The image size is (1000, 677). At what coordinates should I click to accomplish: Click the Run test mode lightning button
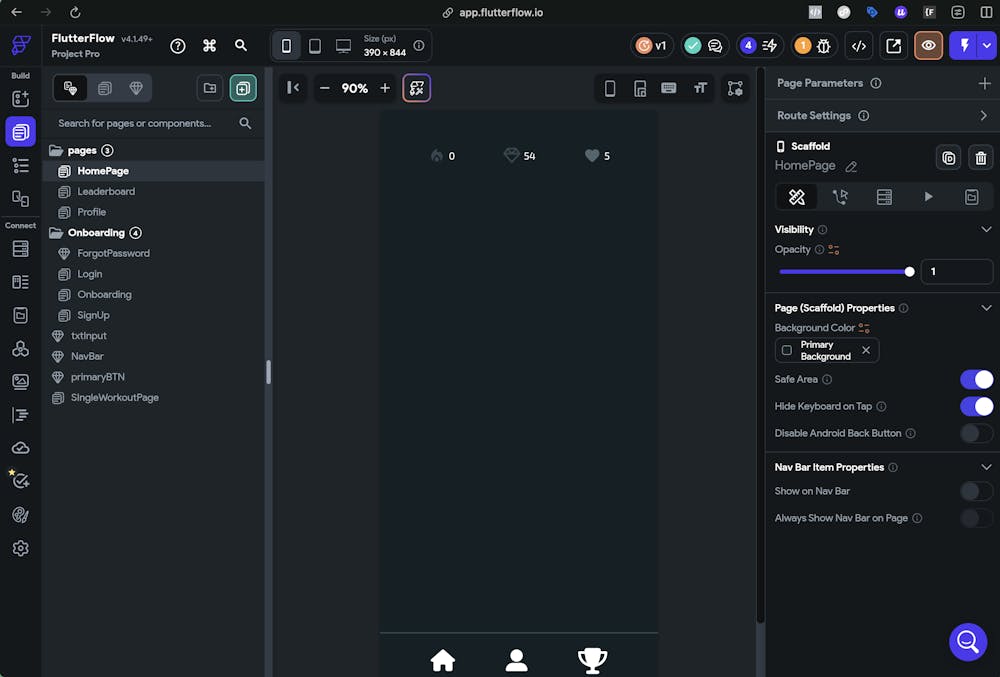pyautogui.click(x=964, y=46)
